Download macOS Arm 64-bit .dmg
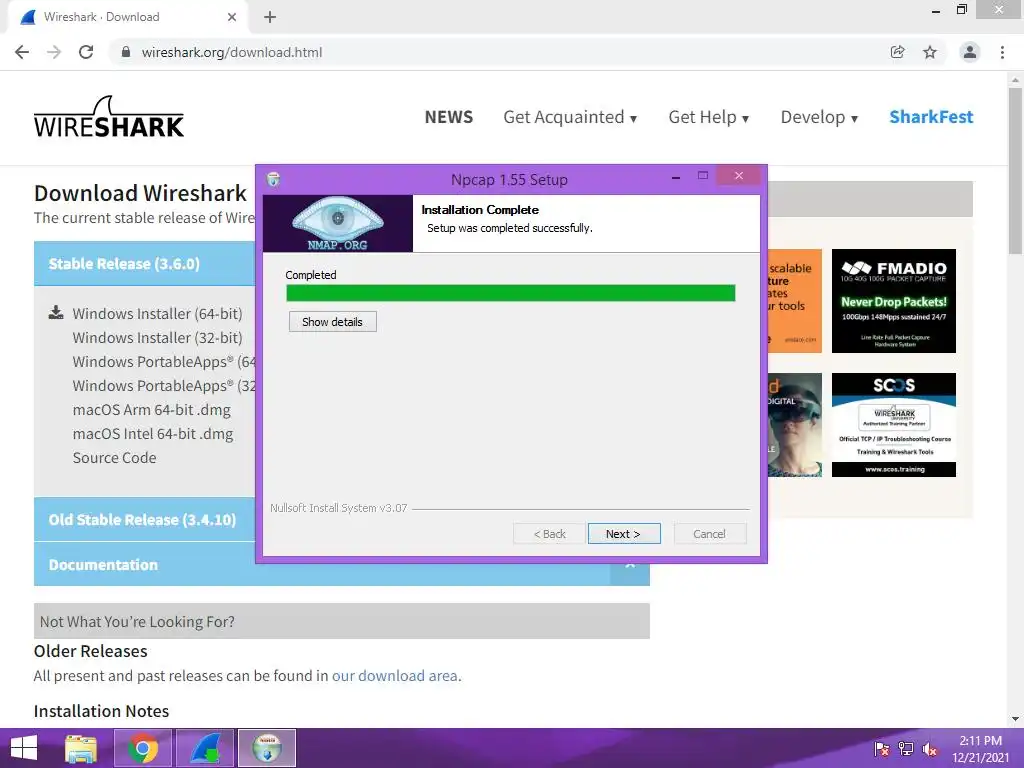 [x=152, y=410]
